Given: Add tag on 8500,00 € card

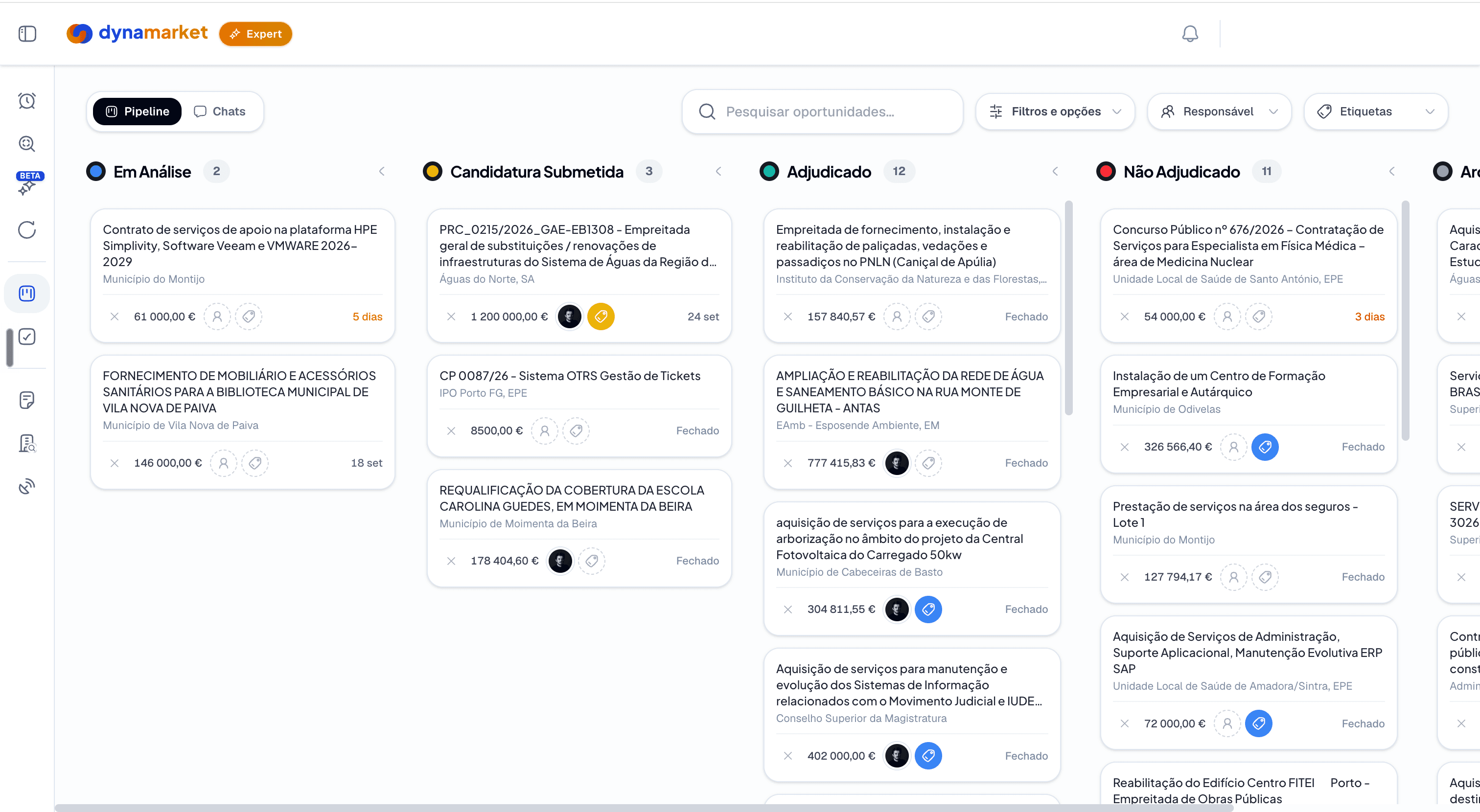Looking at the screenshot, I should [576, 430].
